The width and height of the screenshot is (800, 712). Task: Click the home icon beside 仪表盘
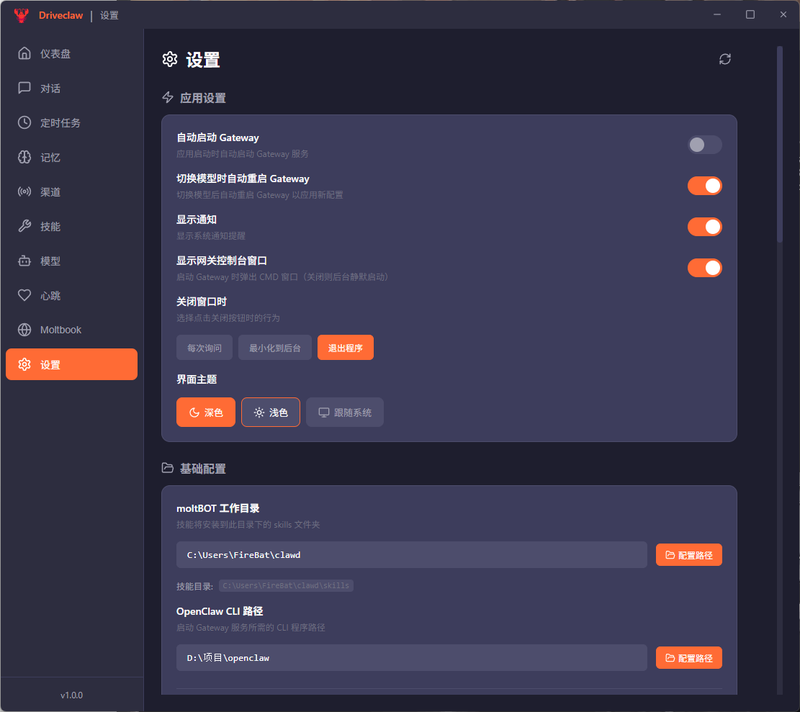(x=24, y=53)
